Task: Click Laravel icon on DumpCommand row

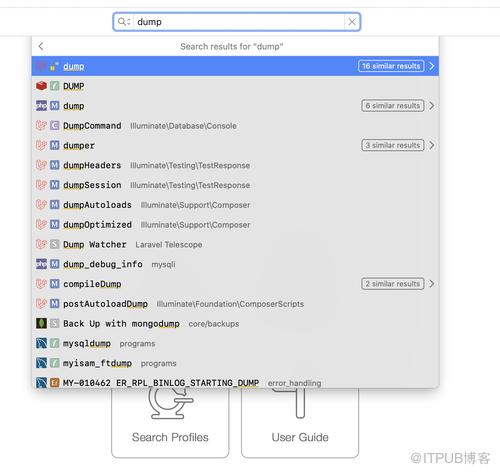Action: pos(41,126)
